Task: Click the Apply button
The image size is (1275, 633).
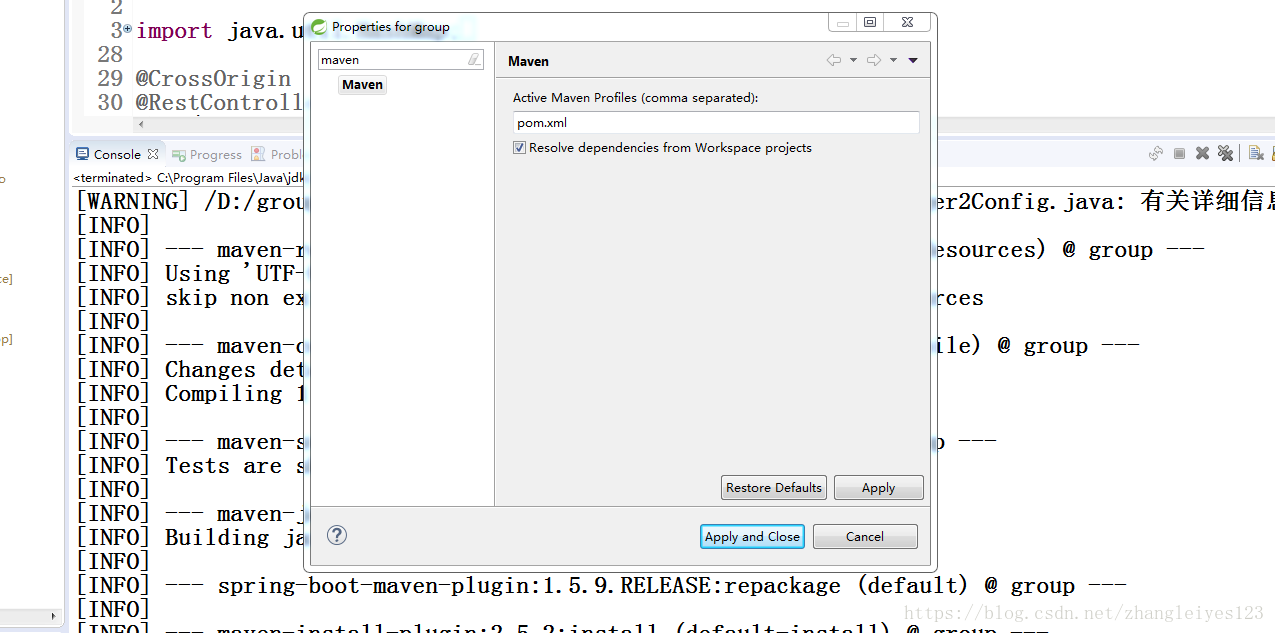Action: pyautogui.click(x=879, y=488)
